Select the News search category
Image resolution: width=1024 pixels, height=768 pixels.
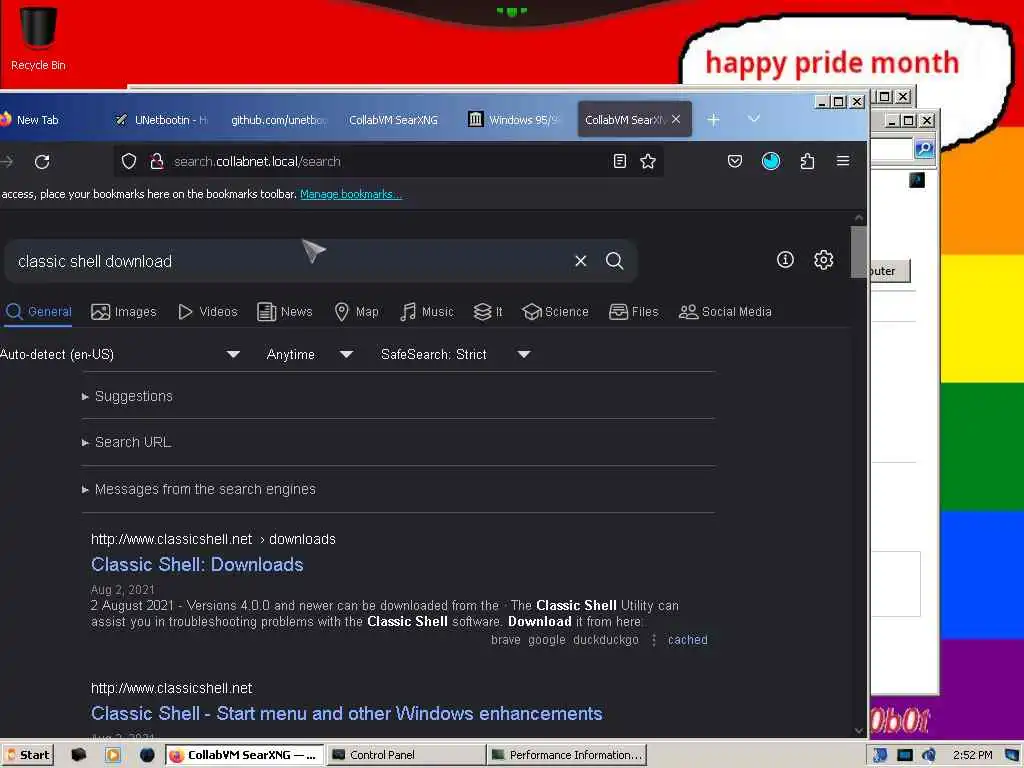pos(285,312)
